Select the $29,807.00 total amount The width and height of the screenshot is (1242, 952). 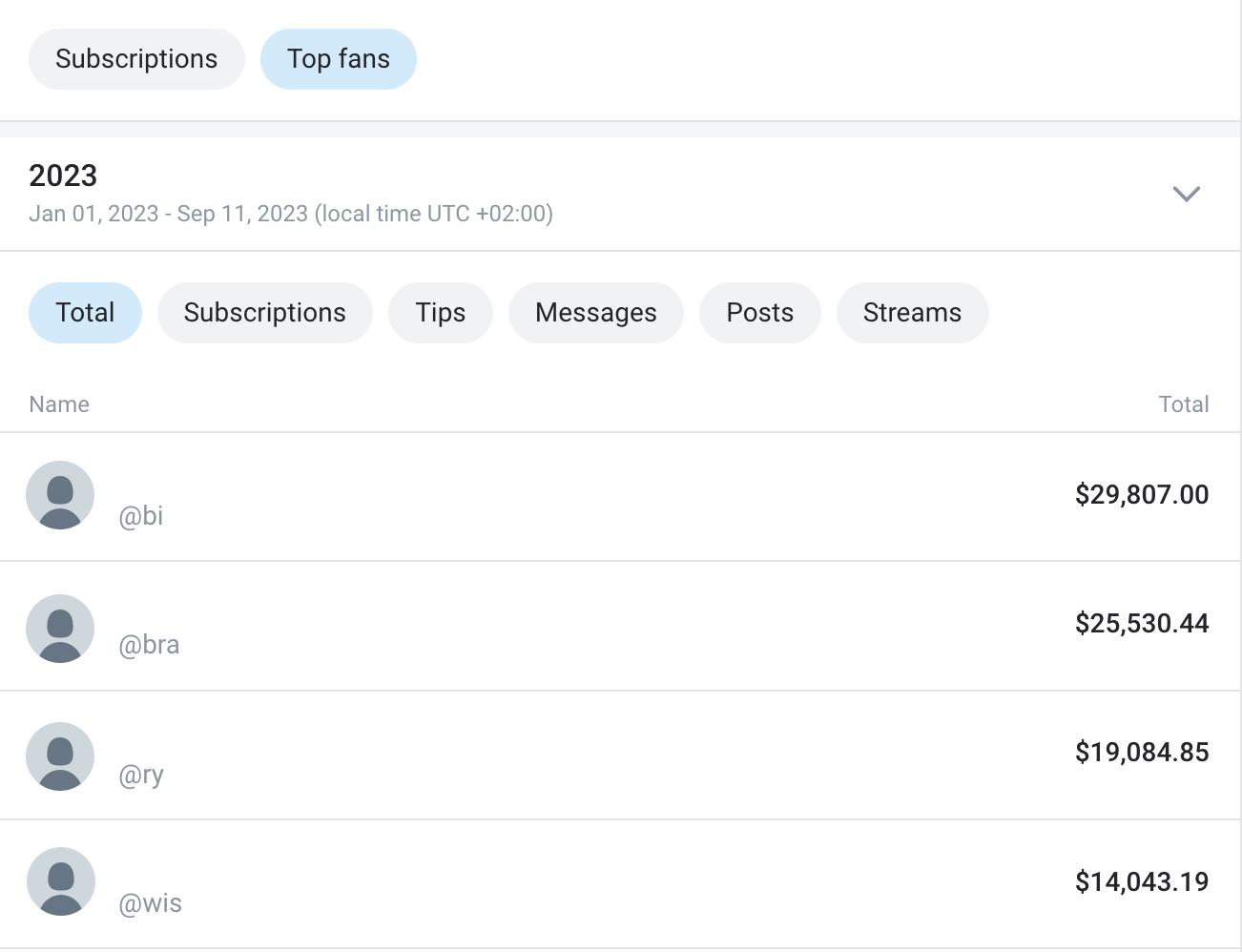pyautogui.click(x=1141, y=494)
